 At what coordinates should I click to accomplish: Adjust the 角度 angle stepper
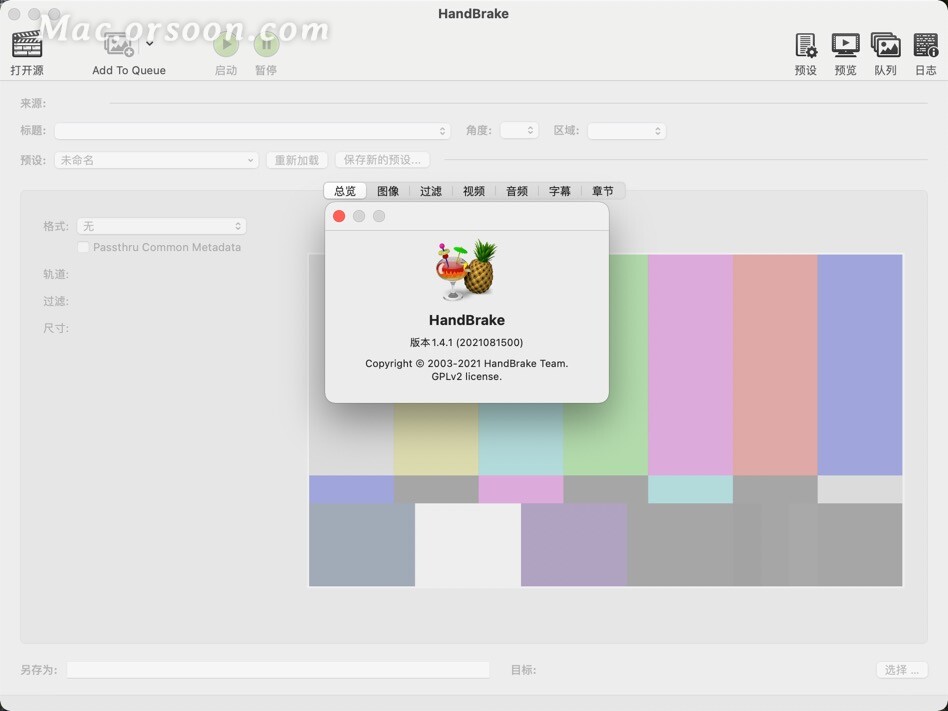click(x=519, y=130)
